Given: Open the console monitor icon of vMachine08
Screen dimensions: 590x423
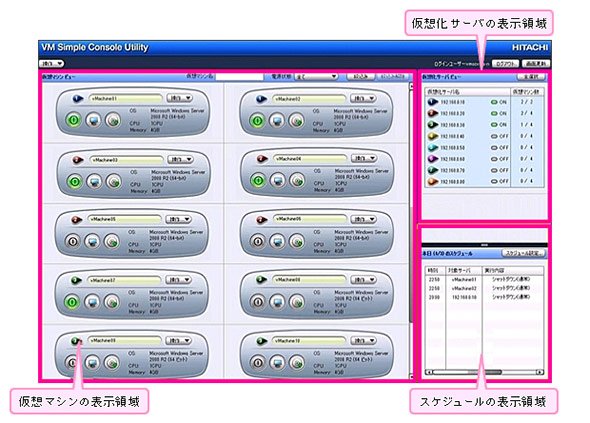Looking at the screenshot, I should click(277, 301).
